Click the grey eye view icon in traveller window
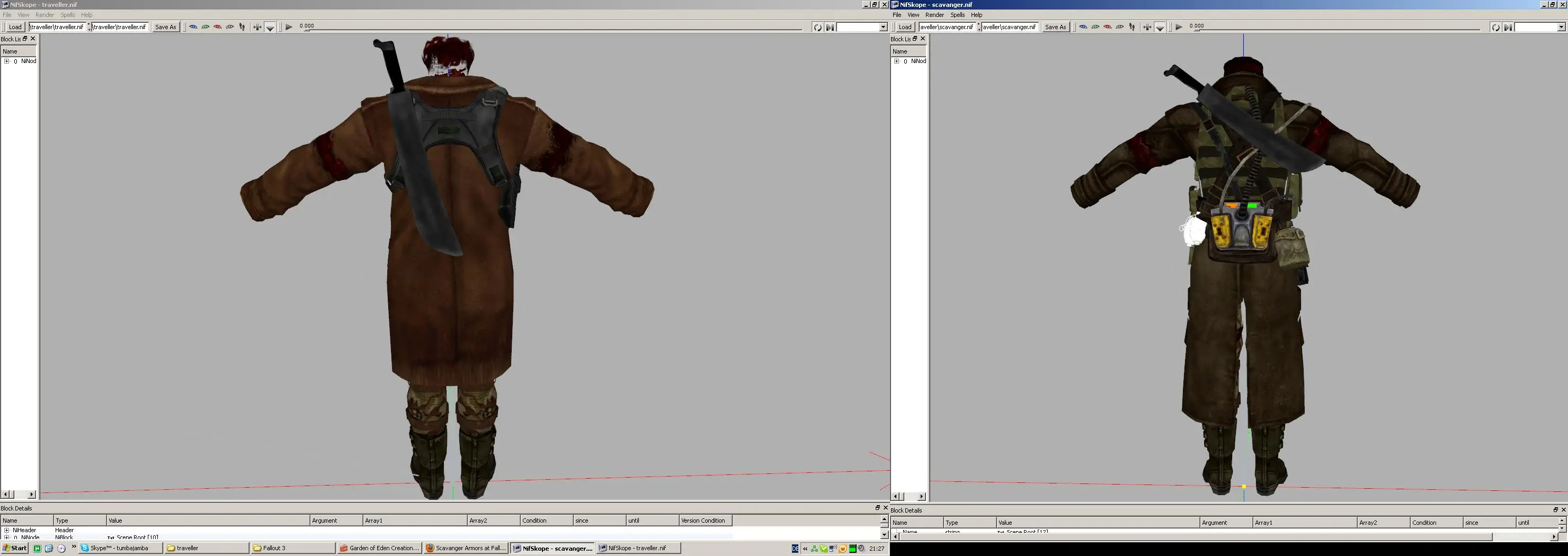The width and height of the screenshot is (1568, 556). pyautogui.click(x=229, y=27)
